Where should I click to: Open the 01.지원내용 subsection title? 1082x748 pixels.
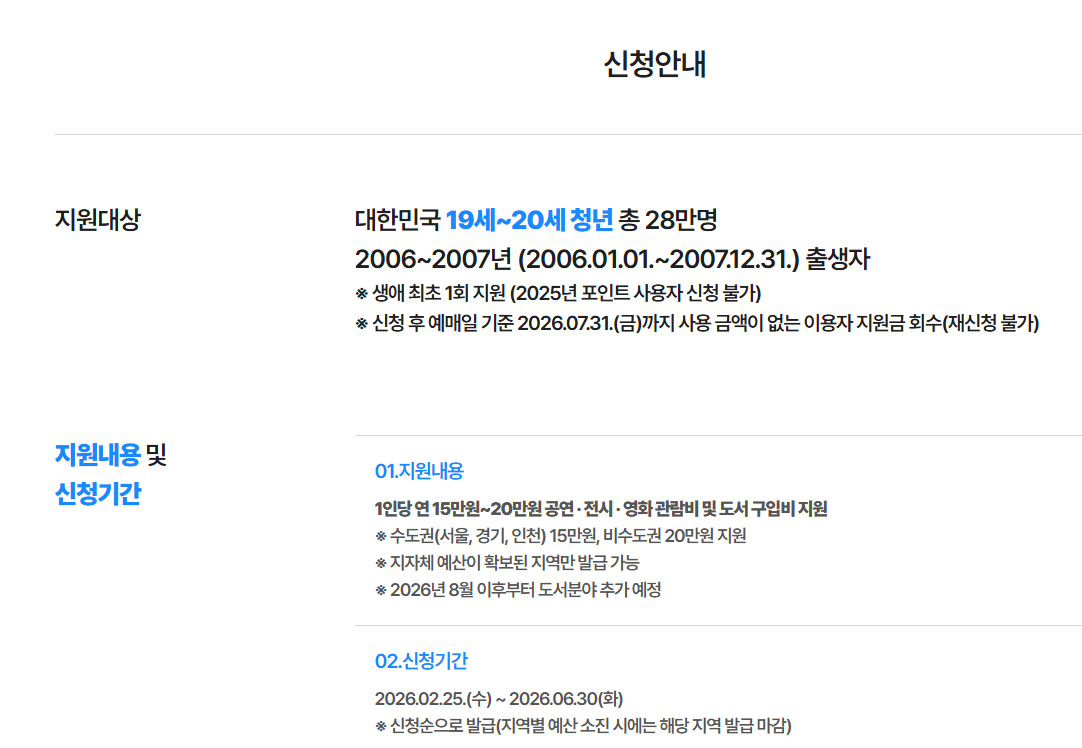[x=419, y=471]
